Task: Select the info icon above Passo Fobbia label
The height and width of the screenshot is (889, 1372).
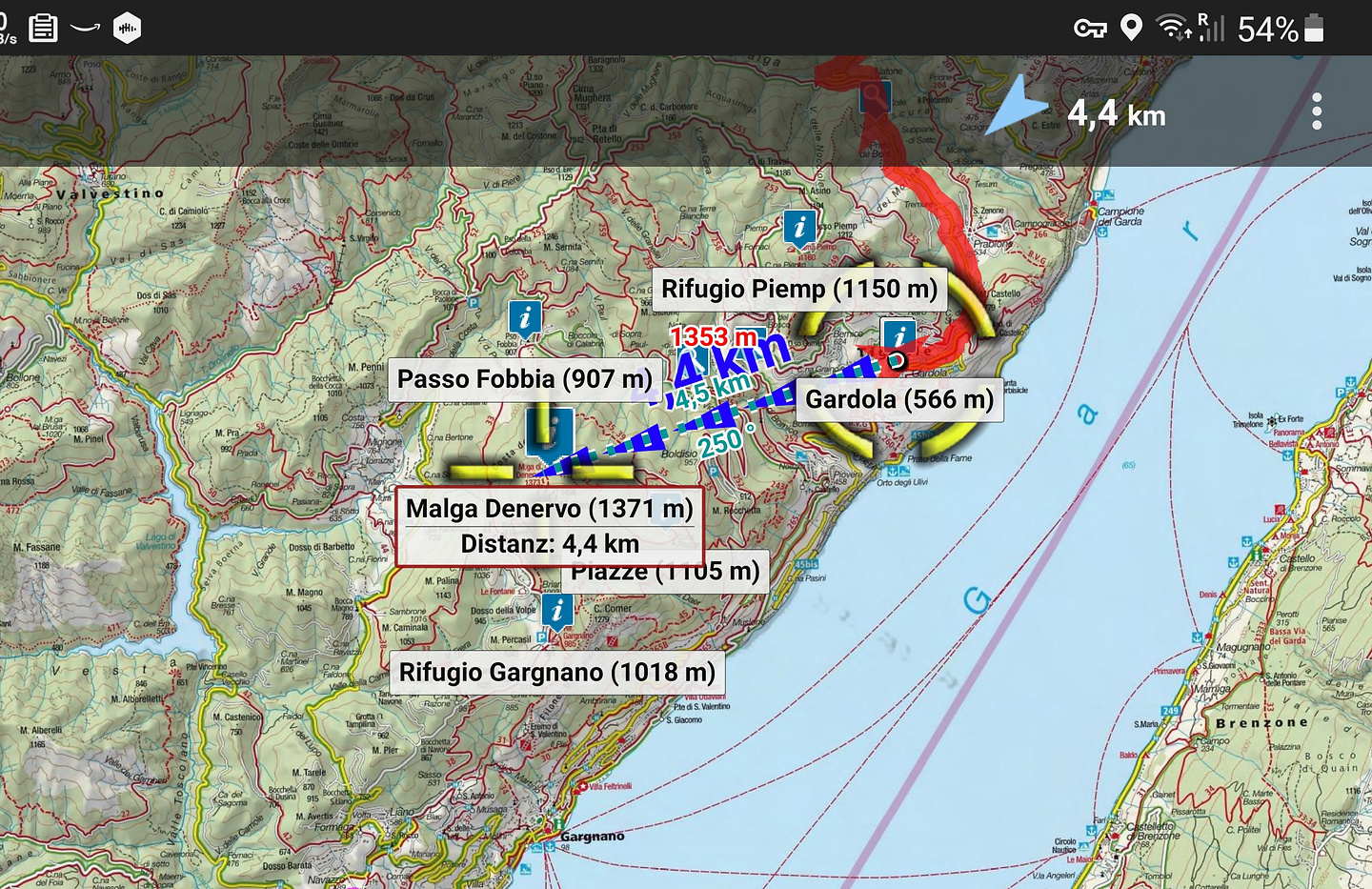Action: click(x=525, y=318)
